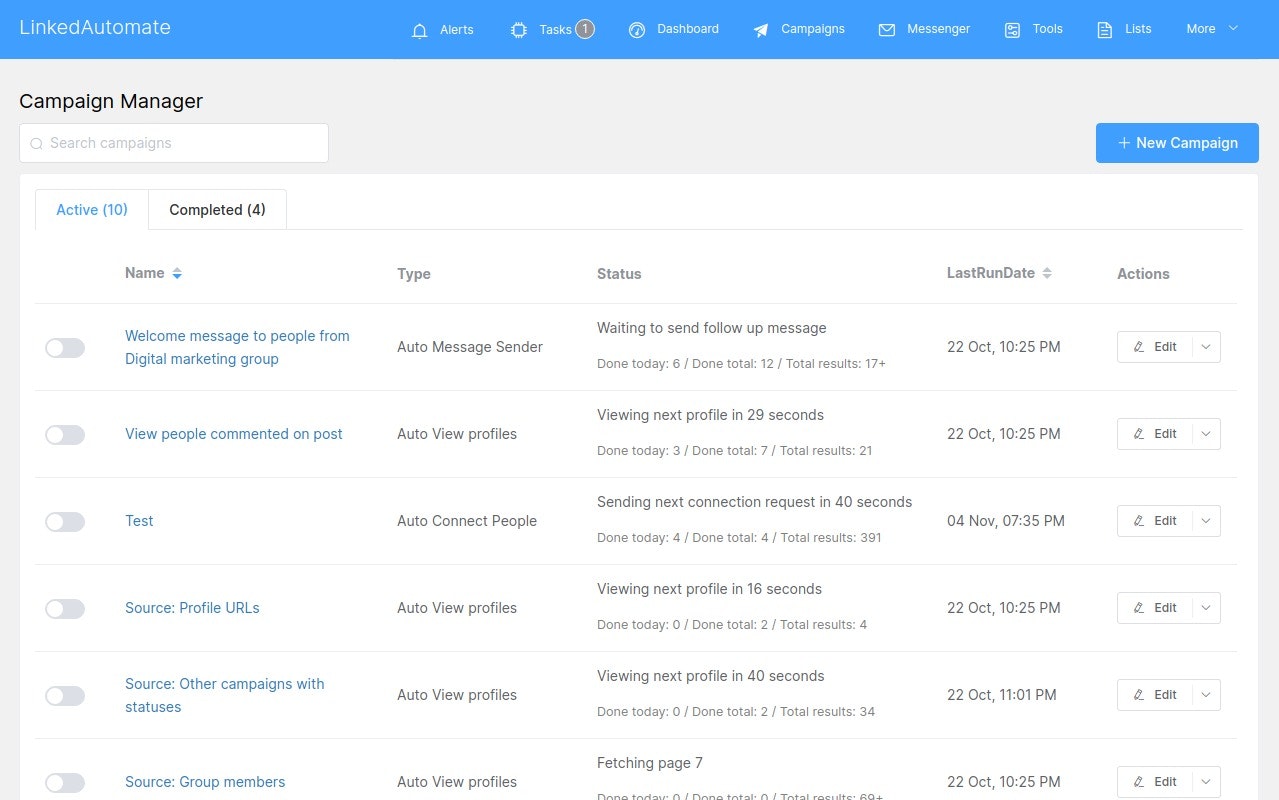This screenshot has height=800, width=1279.
Task: Click the sort arrows on LastRunDate column
Action: point(1046,272)
